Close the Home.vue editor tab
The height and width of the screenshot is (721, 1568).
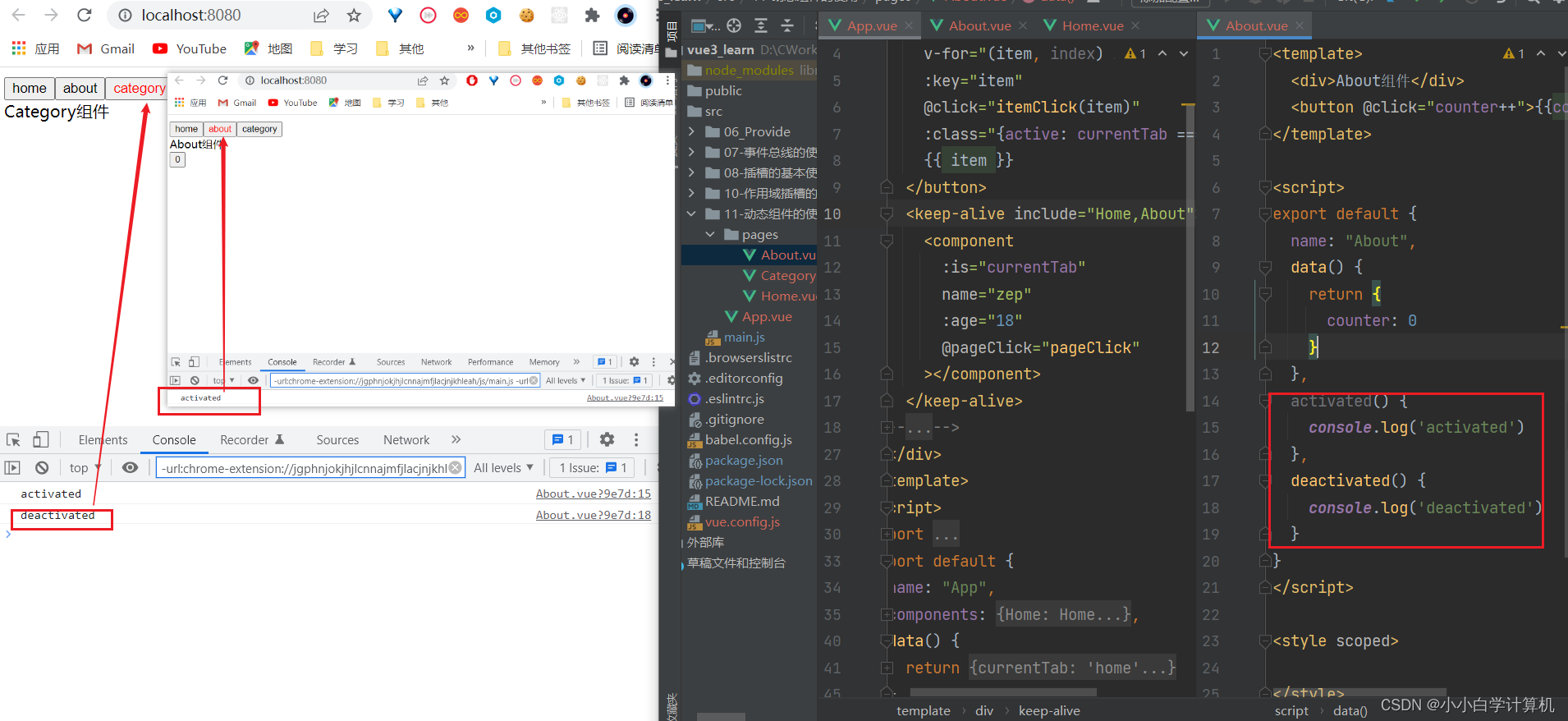(x=1135, y=25)
